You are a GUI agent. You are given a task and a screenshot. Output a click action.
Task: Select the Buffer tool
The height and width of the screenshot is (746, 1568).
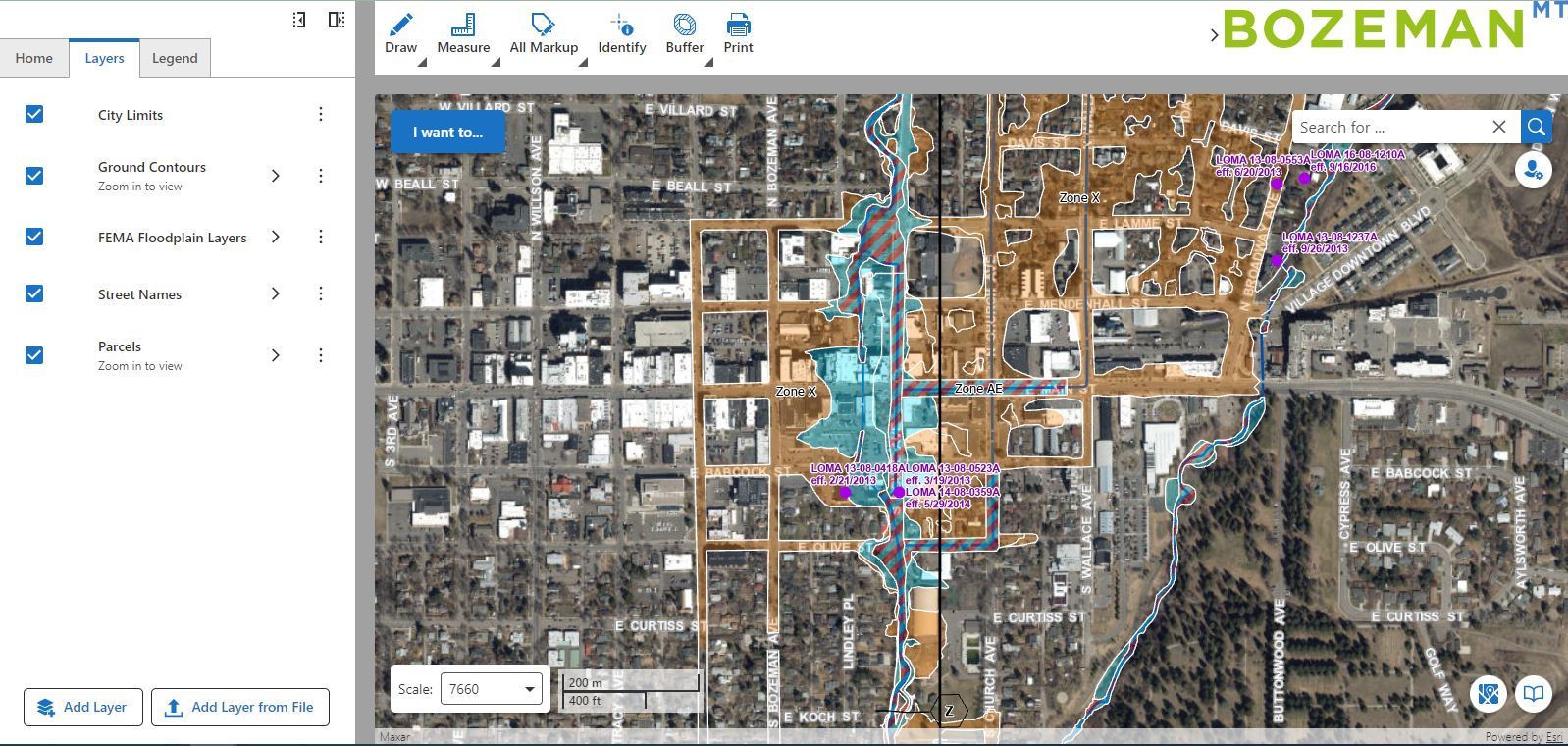(x=685, y=33)
